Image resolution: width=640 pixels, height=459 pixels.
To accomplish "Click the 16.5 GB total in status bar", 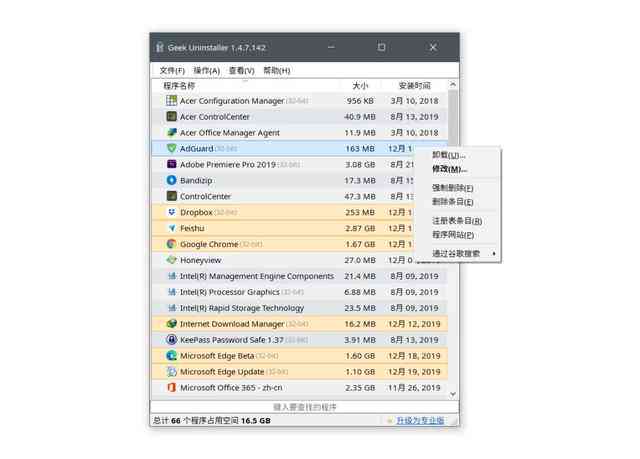I will click(x=256, y=421).
